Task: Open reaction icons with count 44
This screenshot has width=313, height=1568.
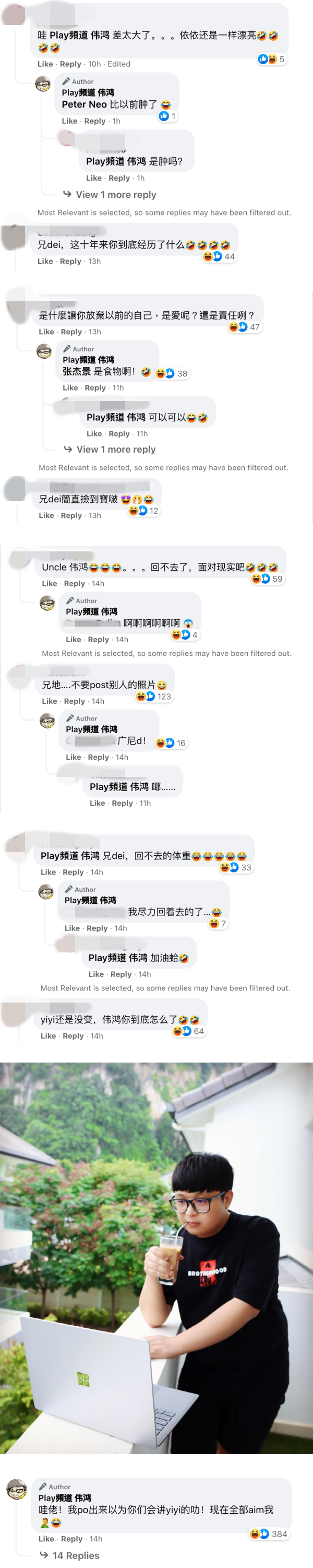Action: [220, 256]
